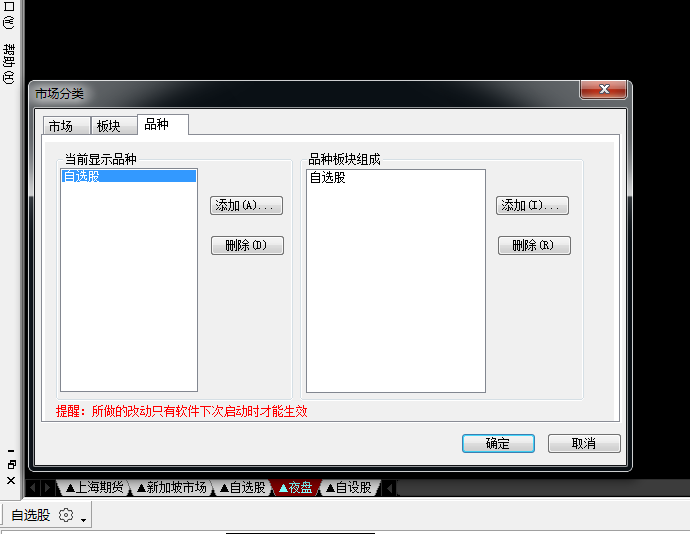Open the 新加坡市场 bottom tab
The width and height of the screenshot is (690, 534).
[172, 487]
